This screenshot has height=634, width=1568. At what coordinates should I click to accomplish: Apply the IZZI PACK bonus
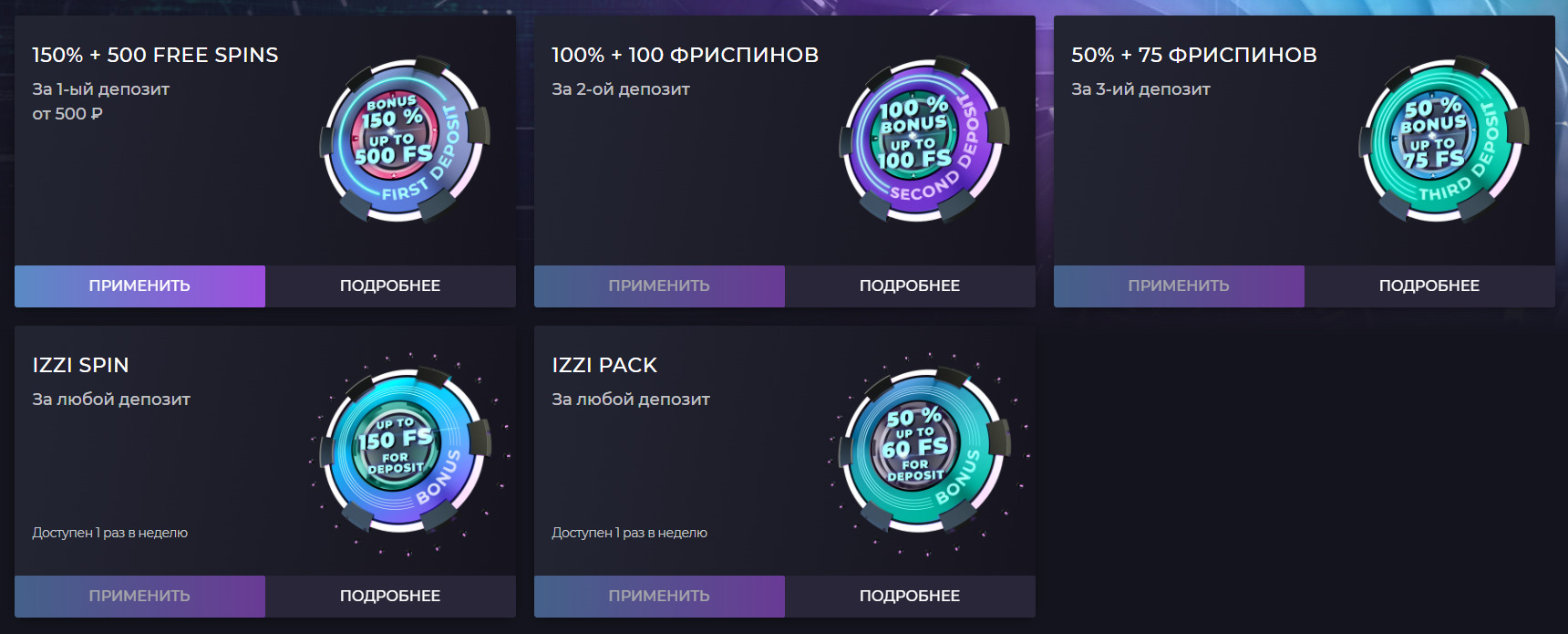[x=659, y=596]
